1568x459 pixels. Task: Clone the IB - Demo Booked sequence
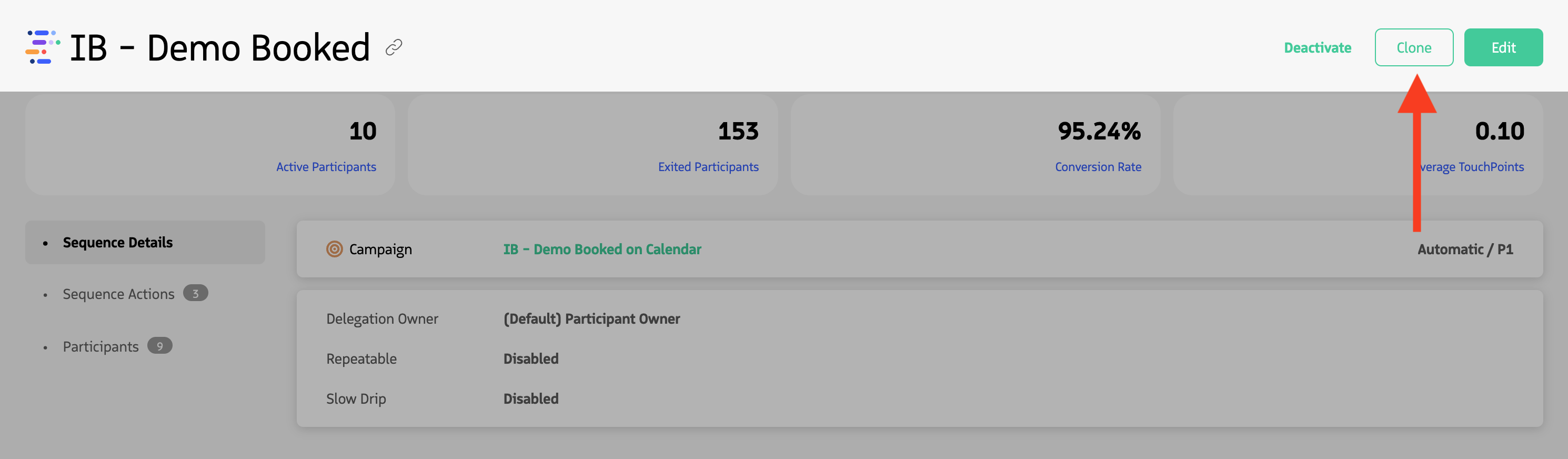[1413, 47]
